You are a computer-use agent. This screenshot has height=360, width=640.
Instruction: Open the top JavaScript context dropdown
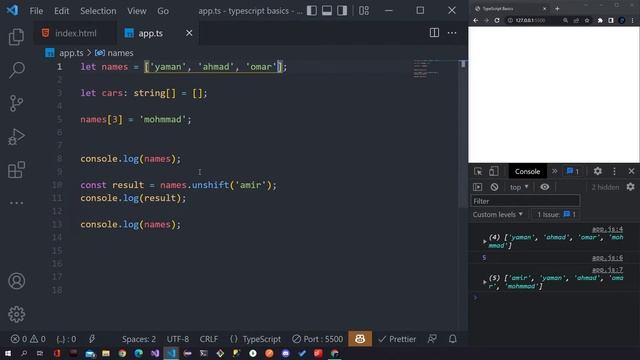tap(519, 187)
